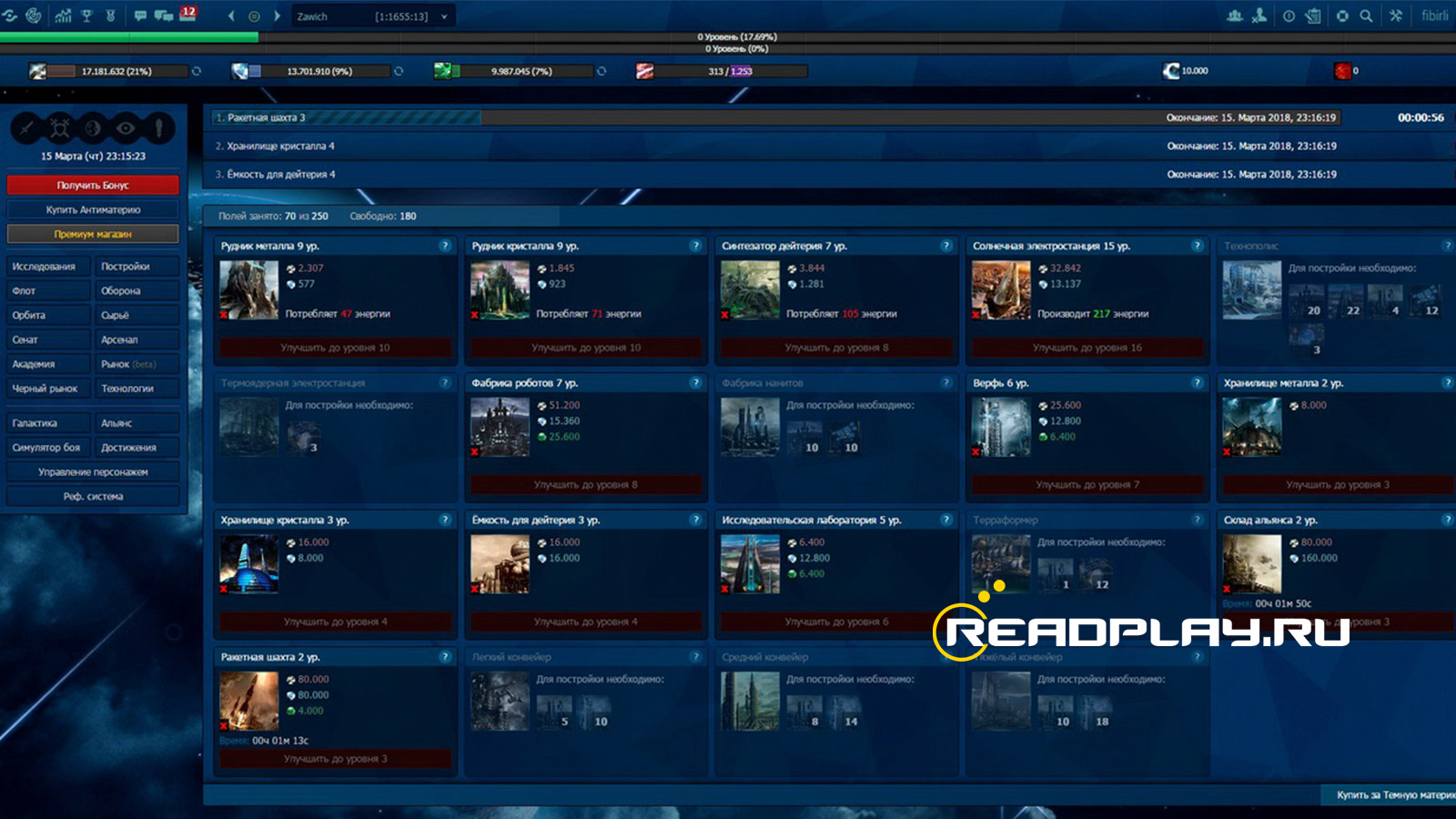Go to previous planet with left arrow
The width and height of the screenshot is (1456, 819).
tap(231, 16)
